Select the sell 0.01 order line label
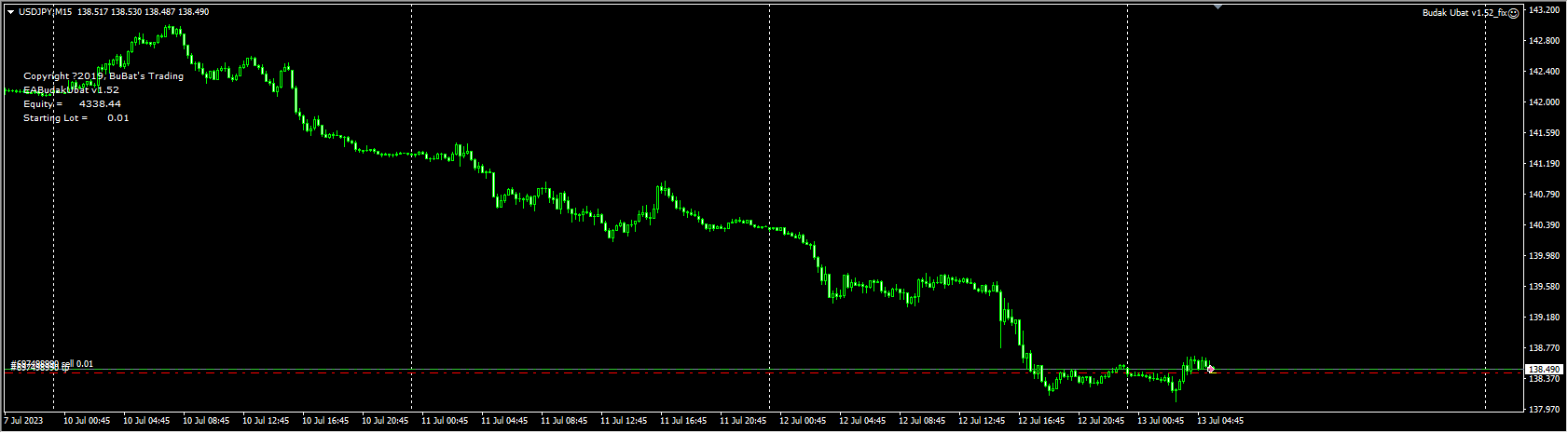Viewport: 1568px width, 433px height. pos(51,363)
